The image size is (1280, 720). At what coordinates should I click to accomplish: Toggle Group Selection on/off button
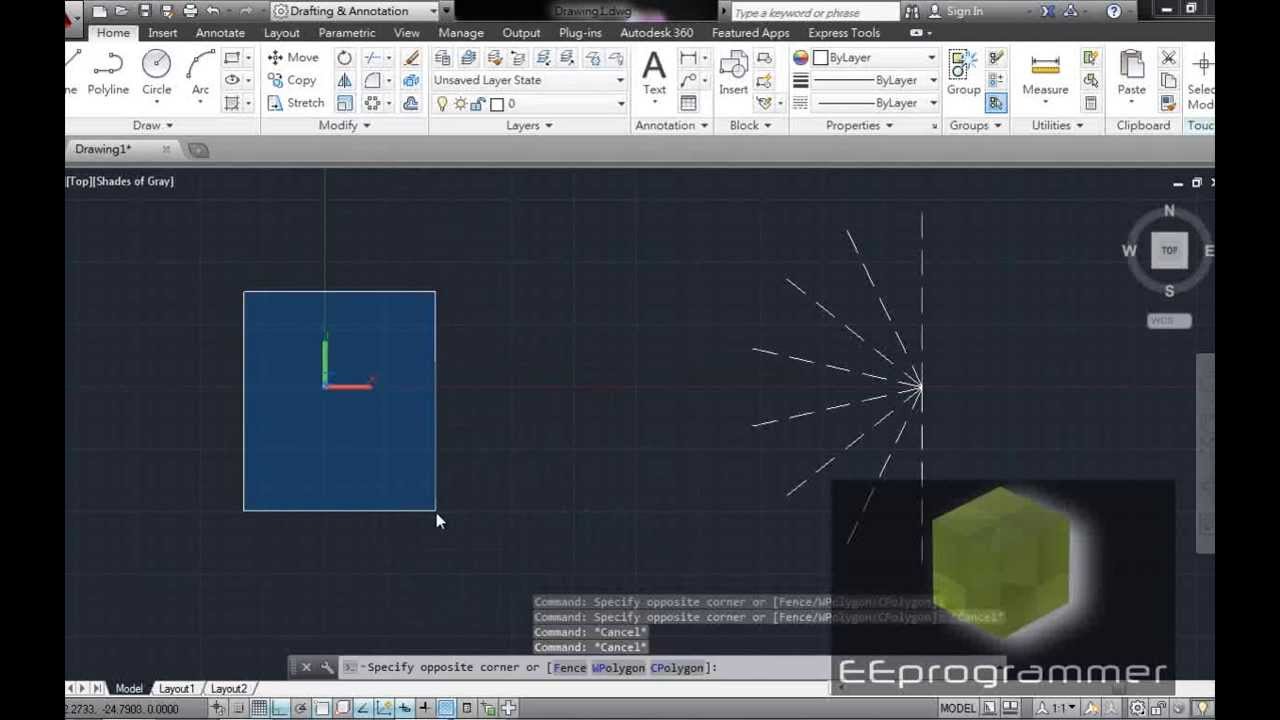point(996,103)
